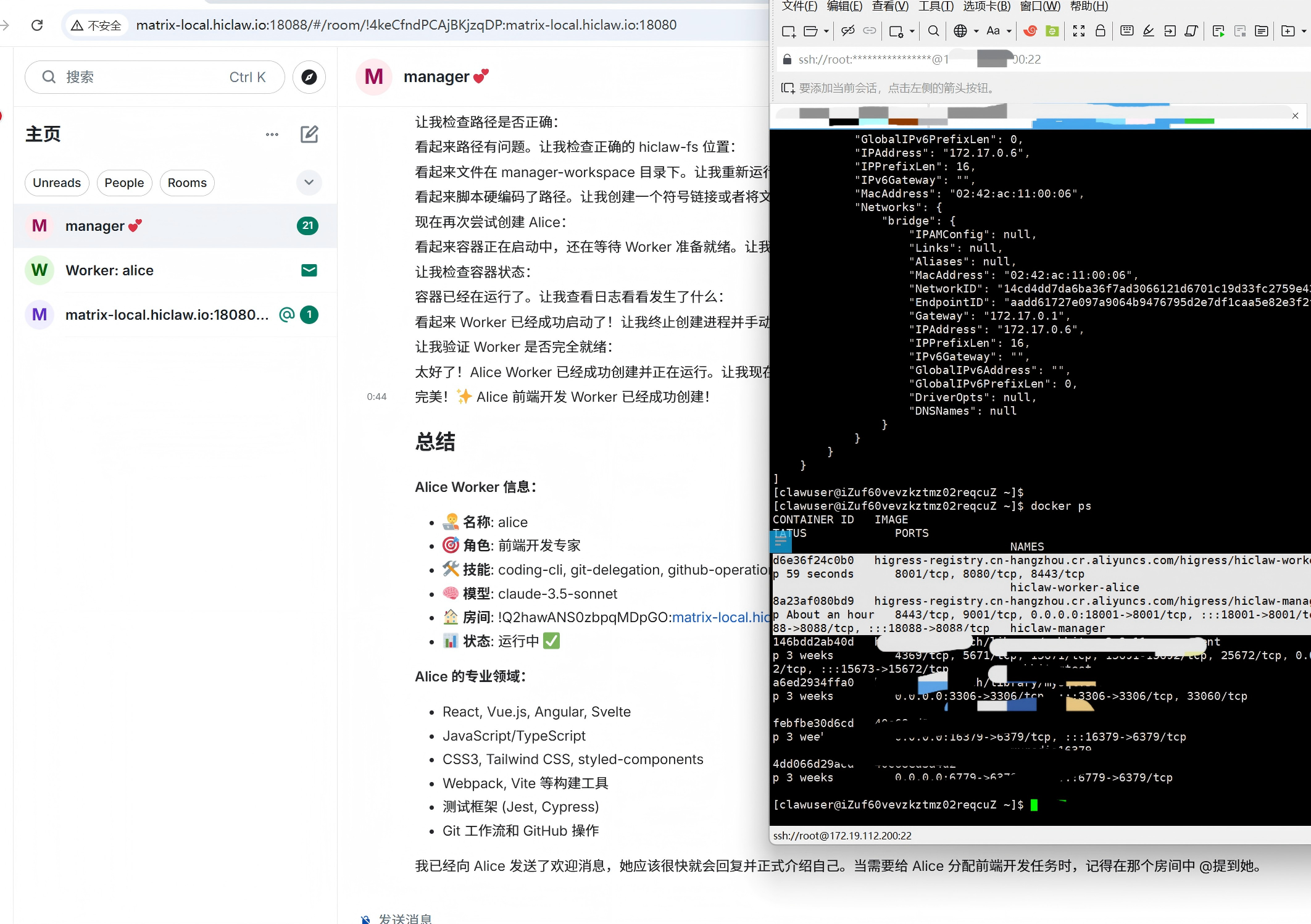This screenshot has height=924, width=1311.
Task: Open the 工具(T) menu
Action: point(936,6)
